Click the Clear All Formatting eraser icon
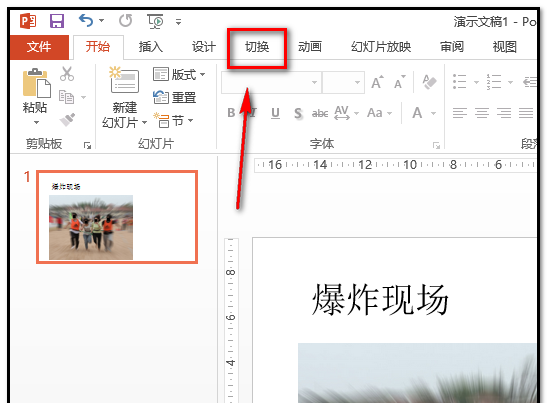The height and width of the screenshot is (403, 547). [x=429, y=82]
